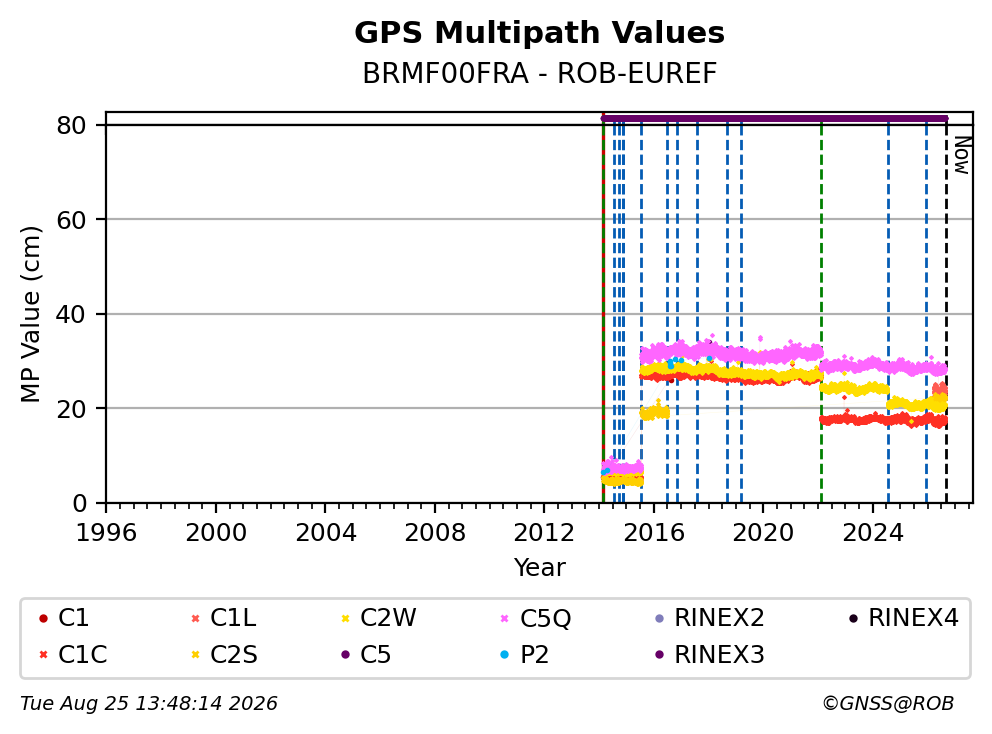This screenshot has height=734, width=992.
Task: Click the Year axis label
Action: coord(539,567)
